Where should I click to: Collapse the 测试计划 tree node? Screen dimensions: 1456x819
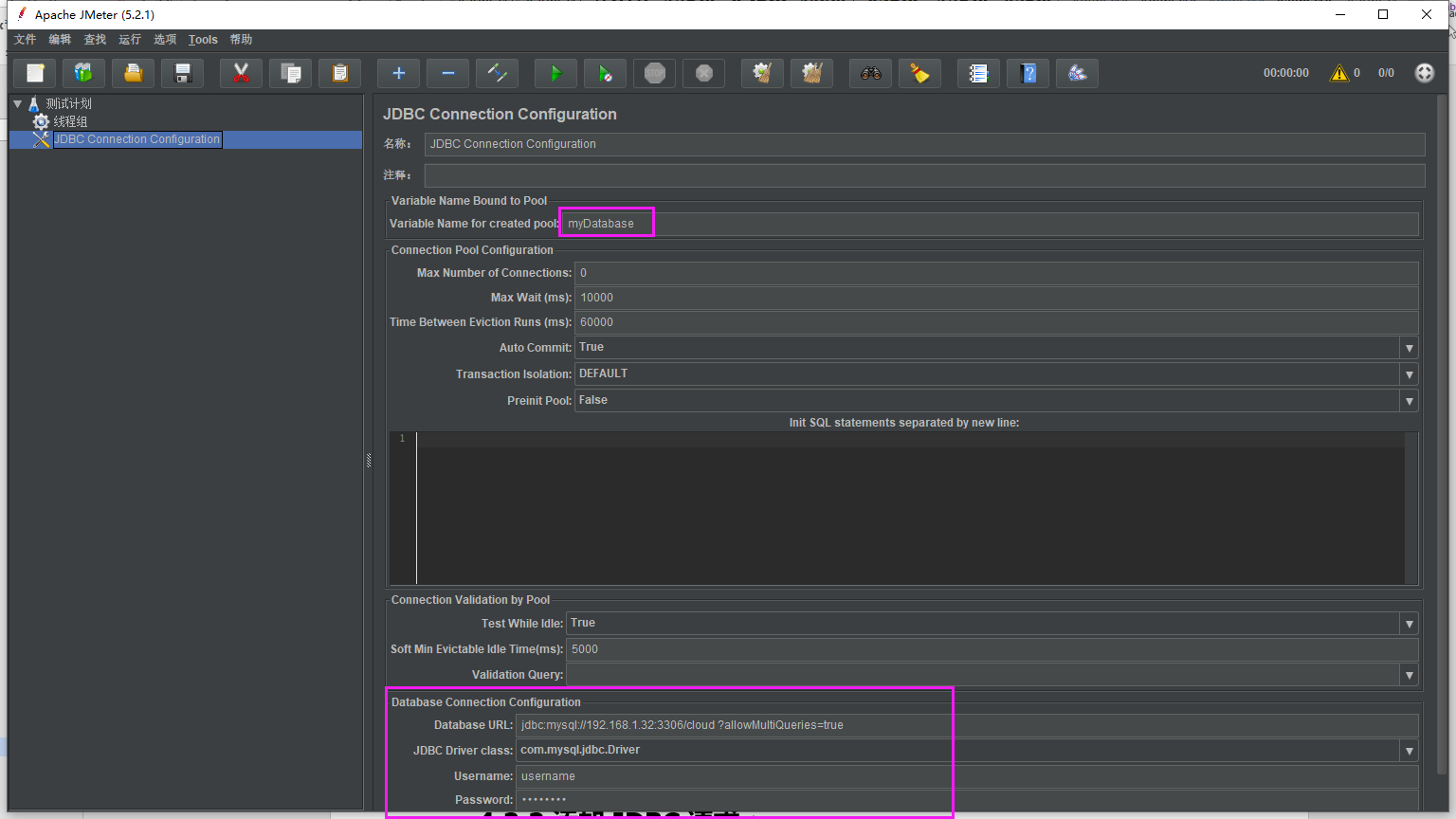coord(17,103)
